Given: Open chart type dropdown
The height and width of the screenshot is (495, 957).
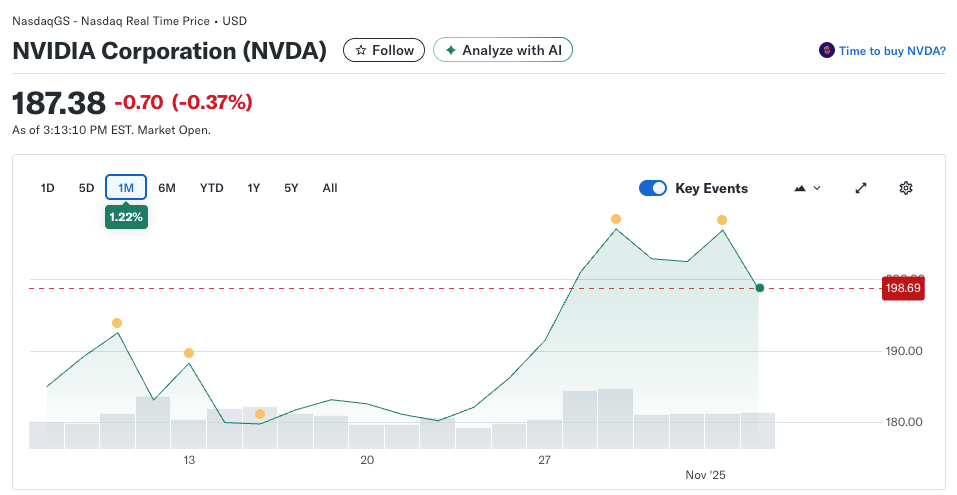Looking at the screenshot, I should coord(807,188).
